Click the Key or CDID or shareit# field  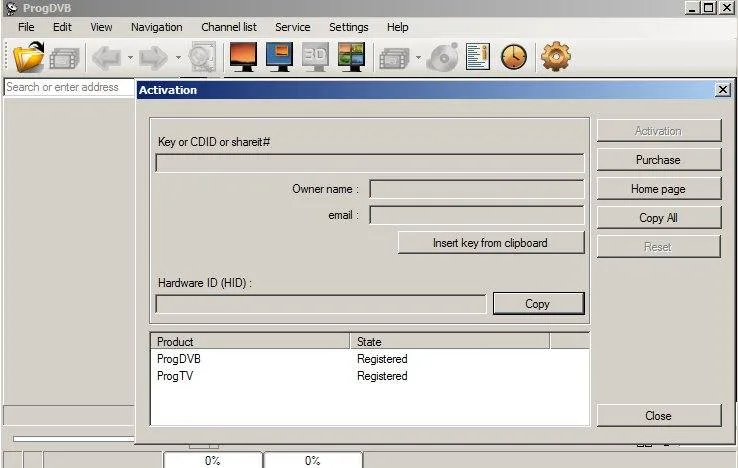[x=370, y=163]
